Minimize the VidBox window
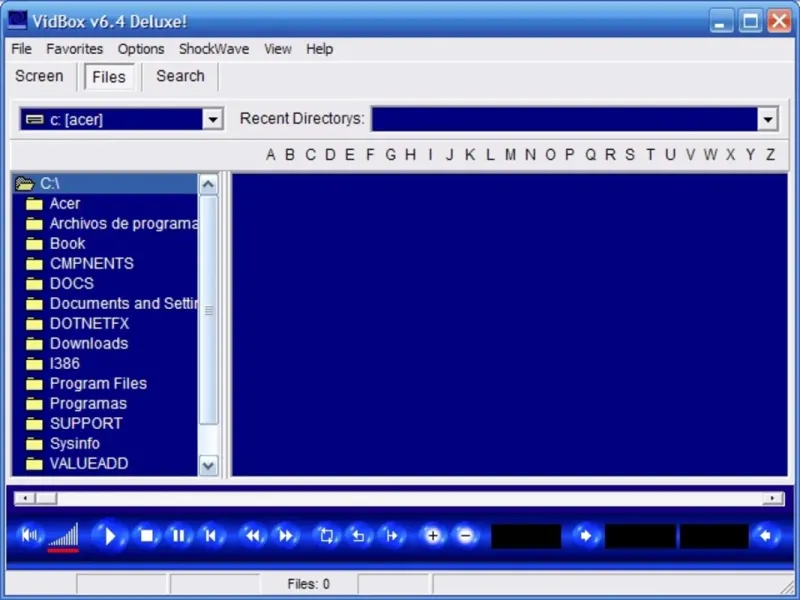The image size is (800, 600). click(x=720, y=21)
